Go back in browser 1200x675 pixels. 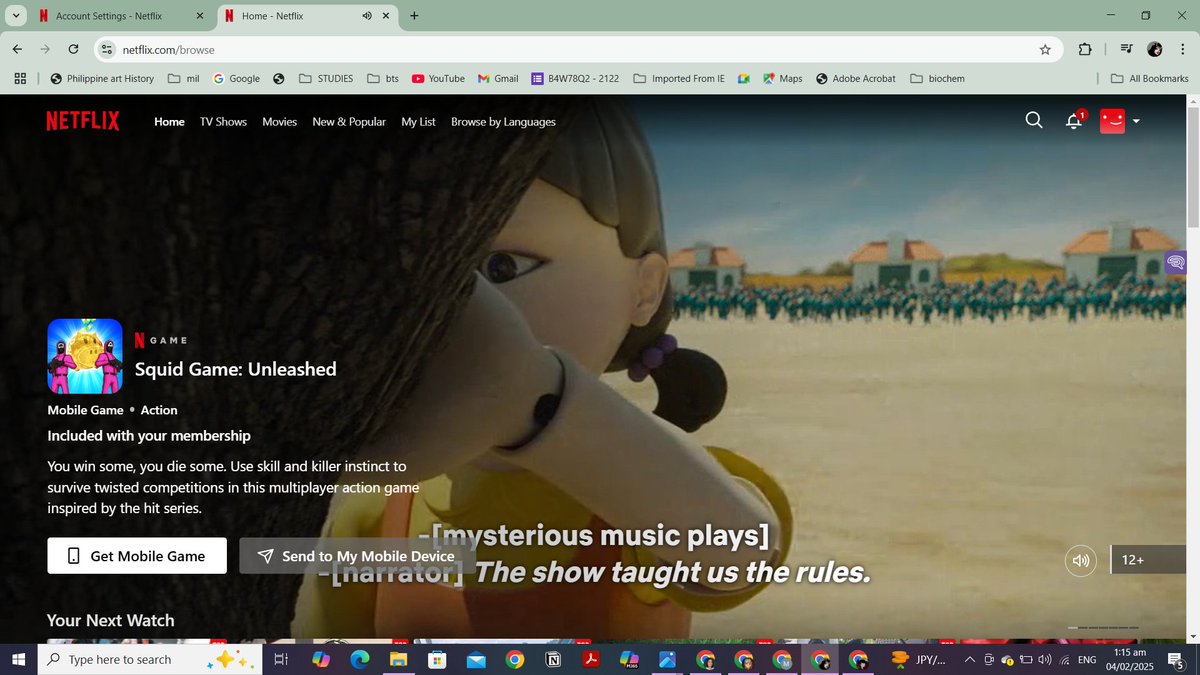tap(18, 49)
